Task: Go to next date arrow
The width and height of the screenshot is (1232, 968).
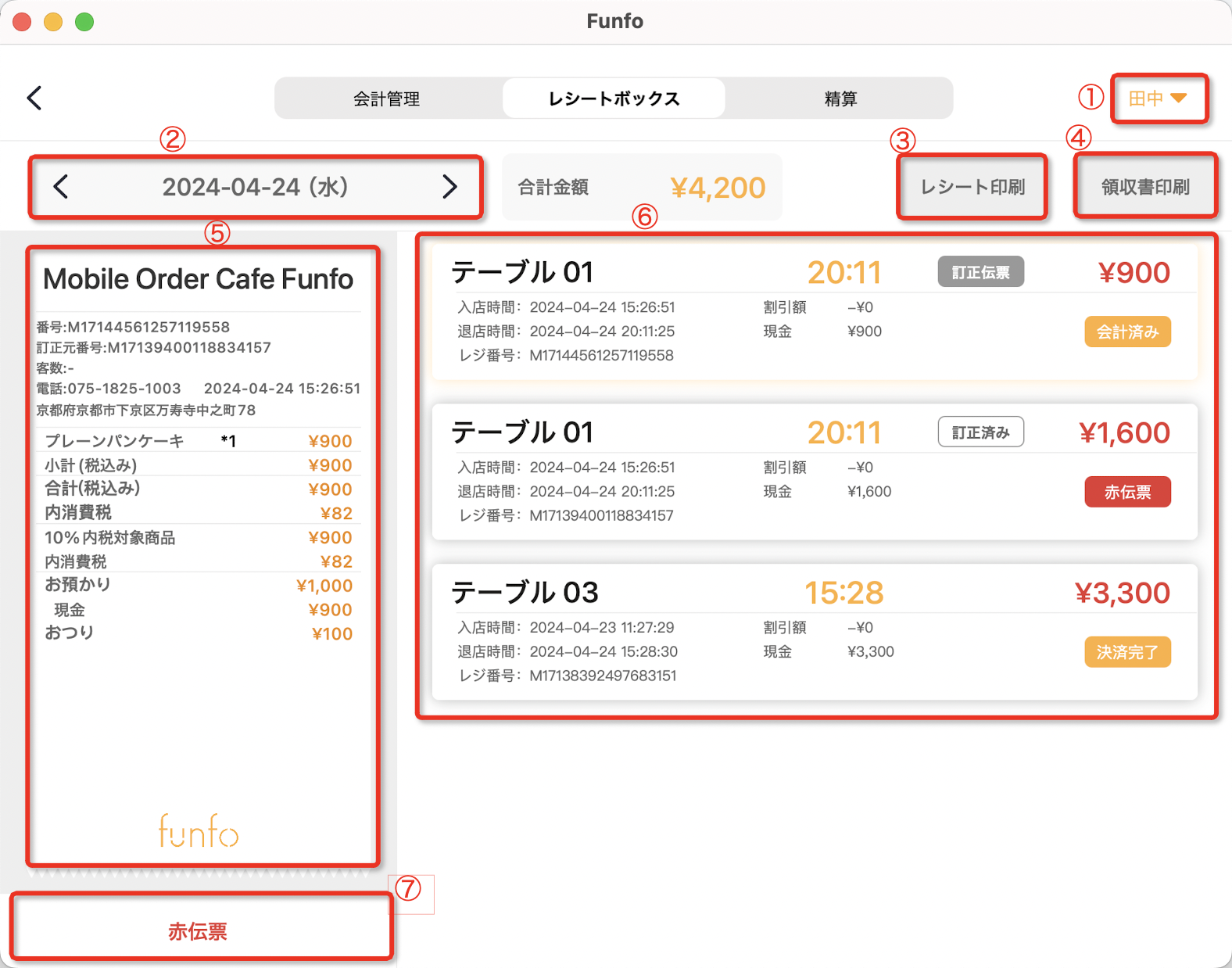Action: pyautogui.click(x=449, y=186)
